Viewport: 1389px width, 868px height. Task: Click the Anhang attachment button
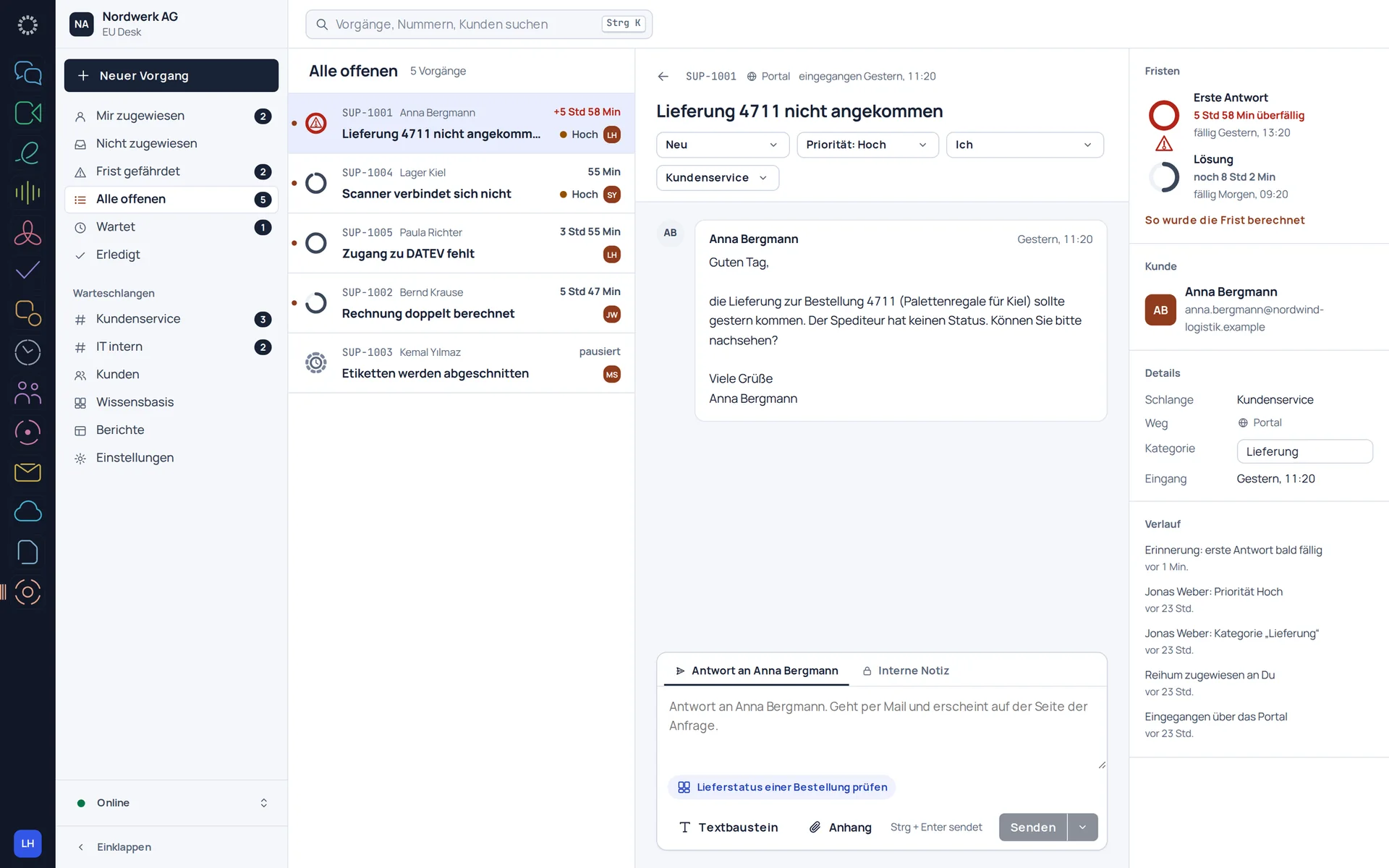coord(840,827)
